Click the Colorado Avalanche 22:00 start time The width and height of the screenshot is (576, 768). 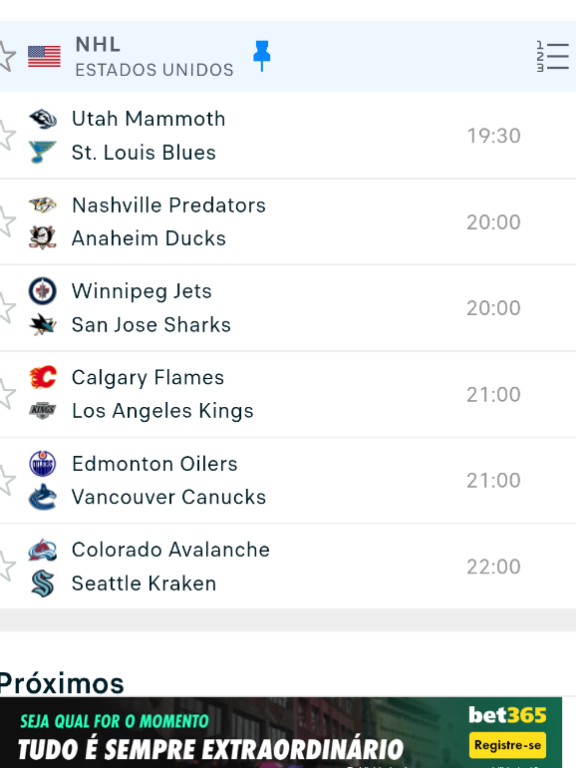click(x=493, y=567)
